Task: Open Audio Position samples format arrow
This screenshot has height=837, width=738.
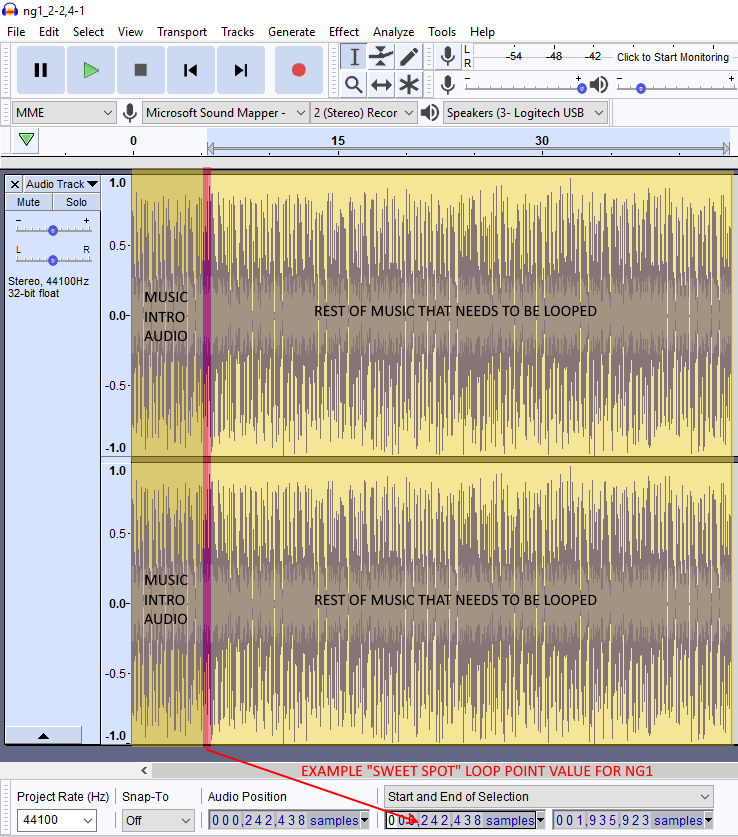Action: (364, 820)
